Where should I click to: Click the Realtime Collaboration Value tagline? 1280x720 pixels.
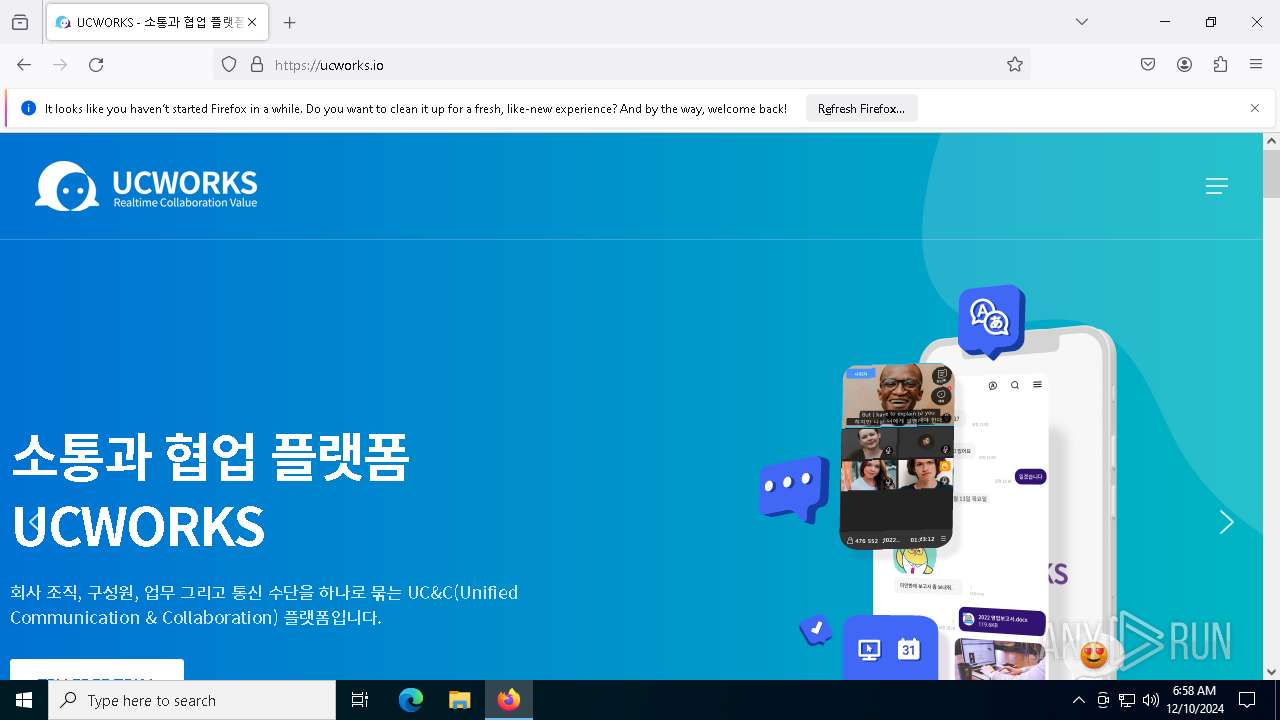point(185,203)
